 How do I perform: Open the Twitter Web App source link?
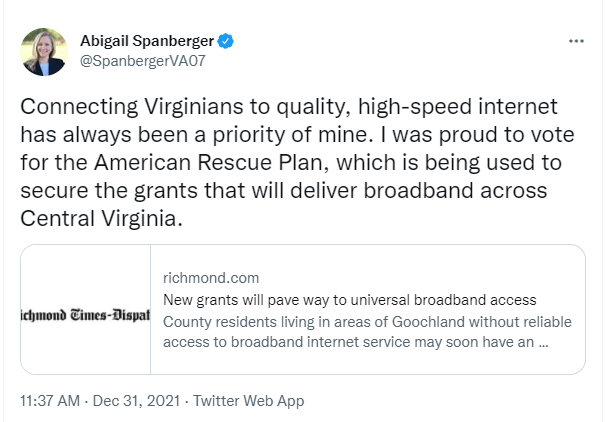coord(248,401)
